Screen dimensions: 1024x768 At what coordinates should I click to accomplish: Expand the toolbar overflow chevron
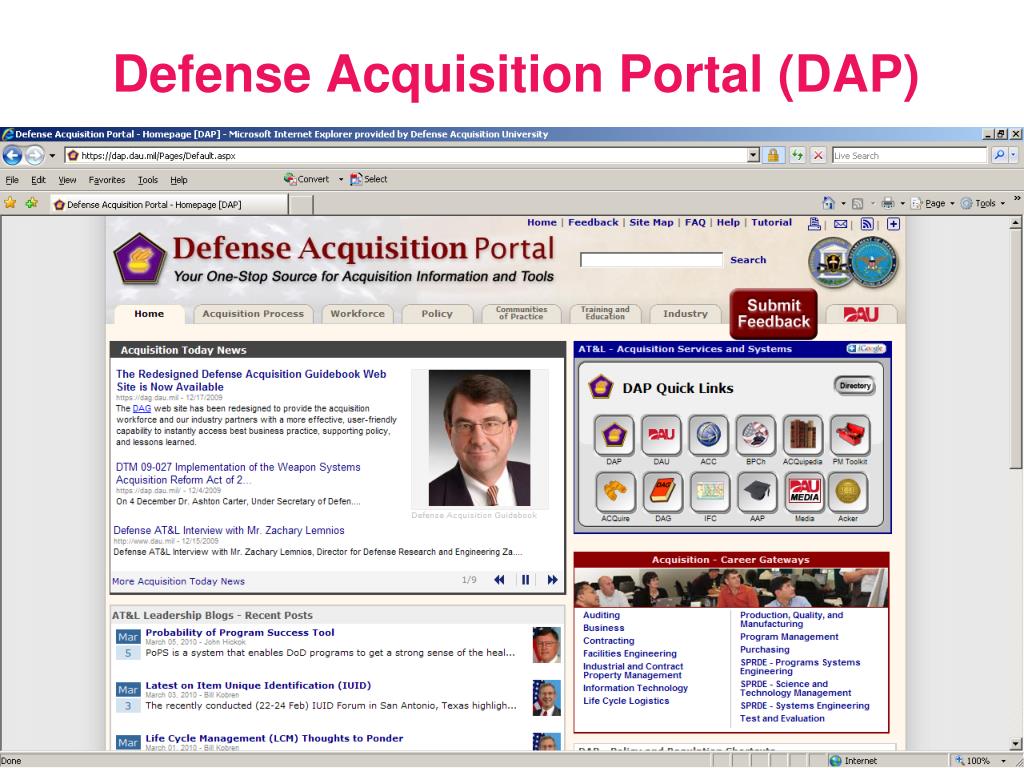[1016, 198]
